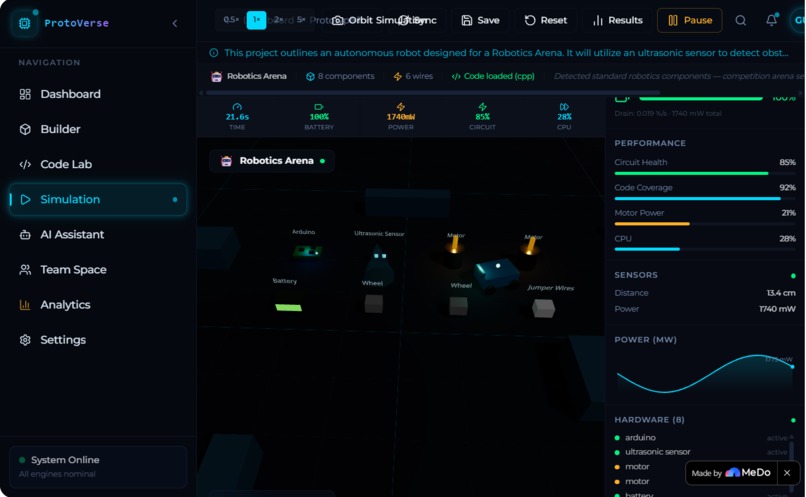Click the 6 wires lightning icon
806x497 pixels.
pos(397,76)
